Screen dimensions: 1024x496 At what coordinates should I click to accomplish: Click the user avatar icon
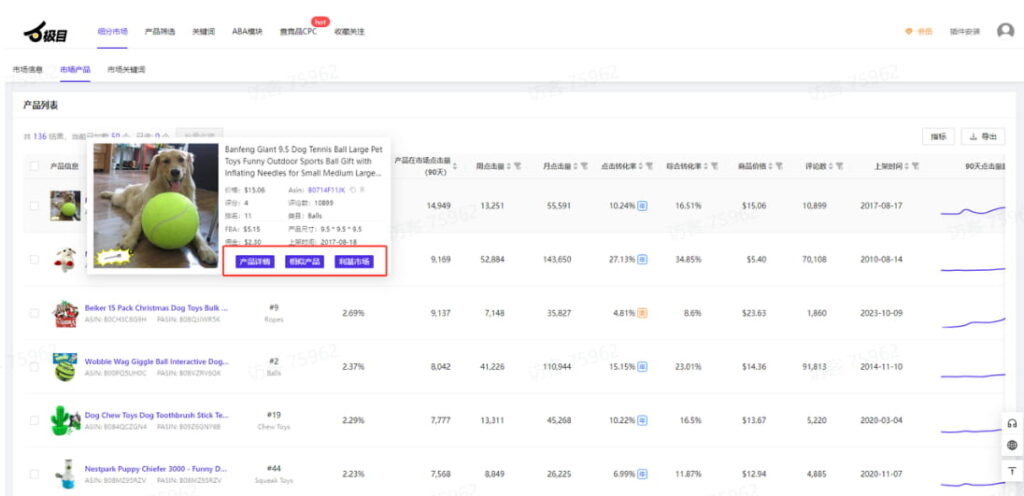click(1005, 31)
